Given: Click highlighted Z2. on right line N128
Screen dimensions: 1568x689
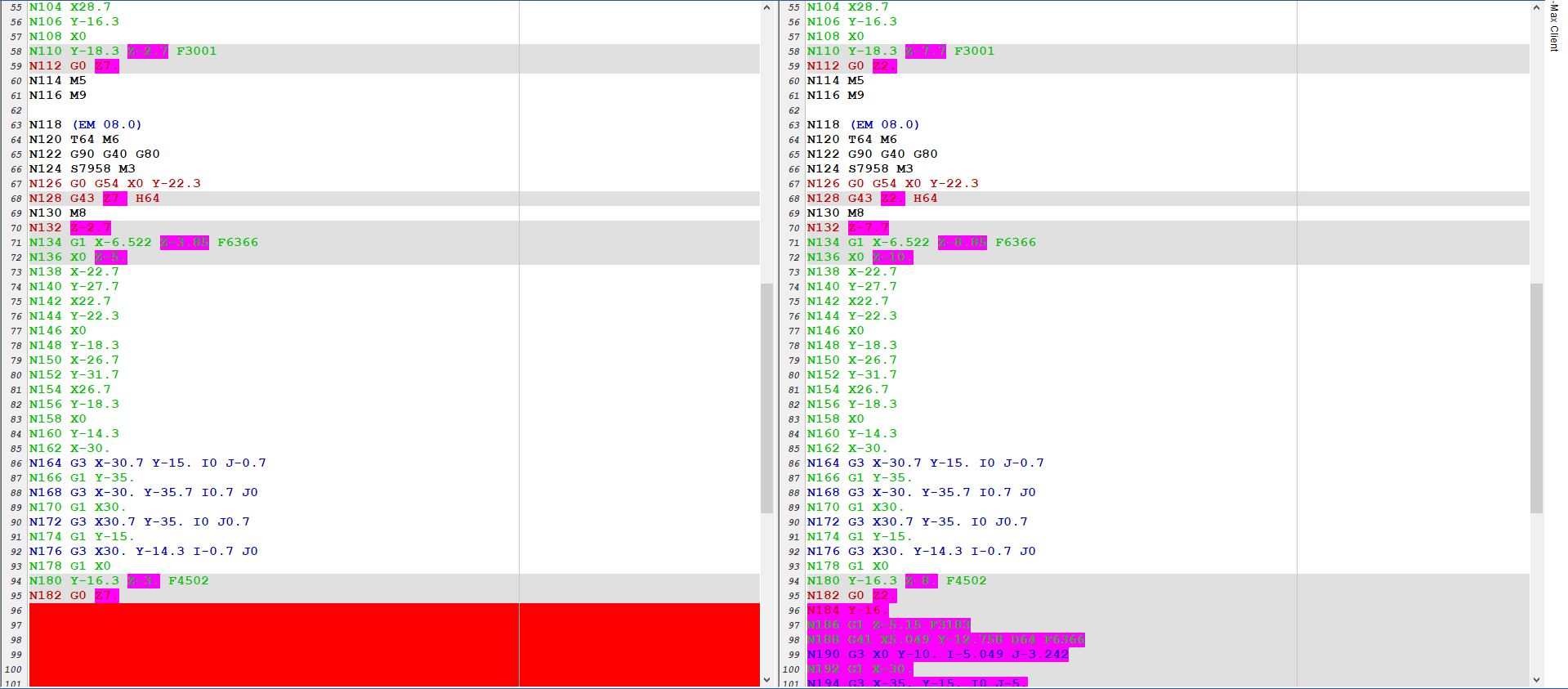Looking at the screenshot, I should [x=892, y=199].
